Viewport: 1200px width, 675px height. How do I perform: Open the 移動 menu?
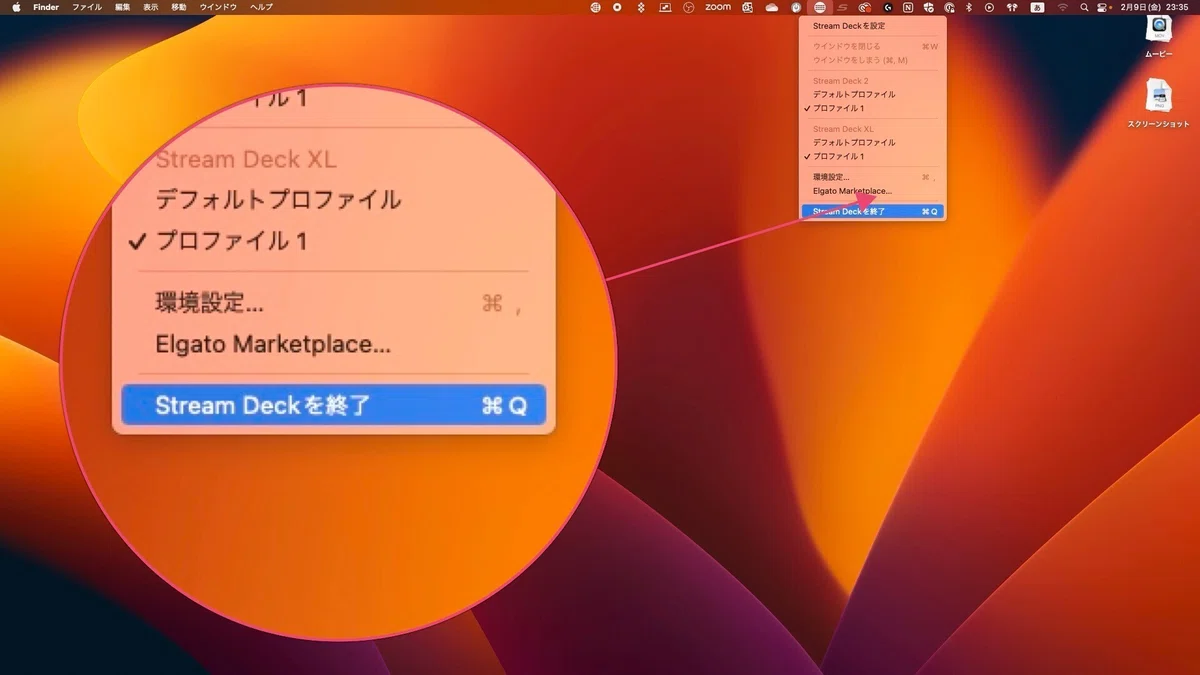(x=178, y=7)
